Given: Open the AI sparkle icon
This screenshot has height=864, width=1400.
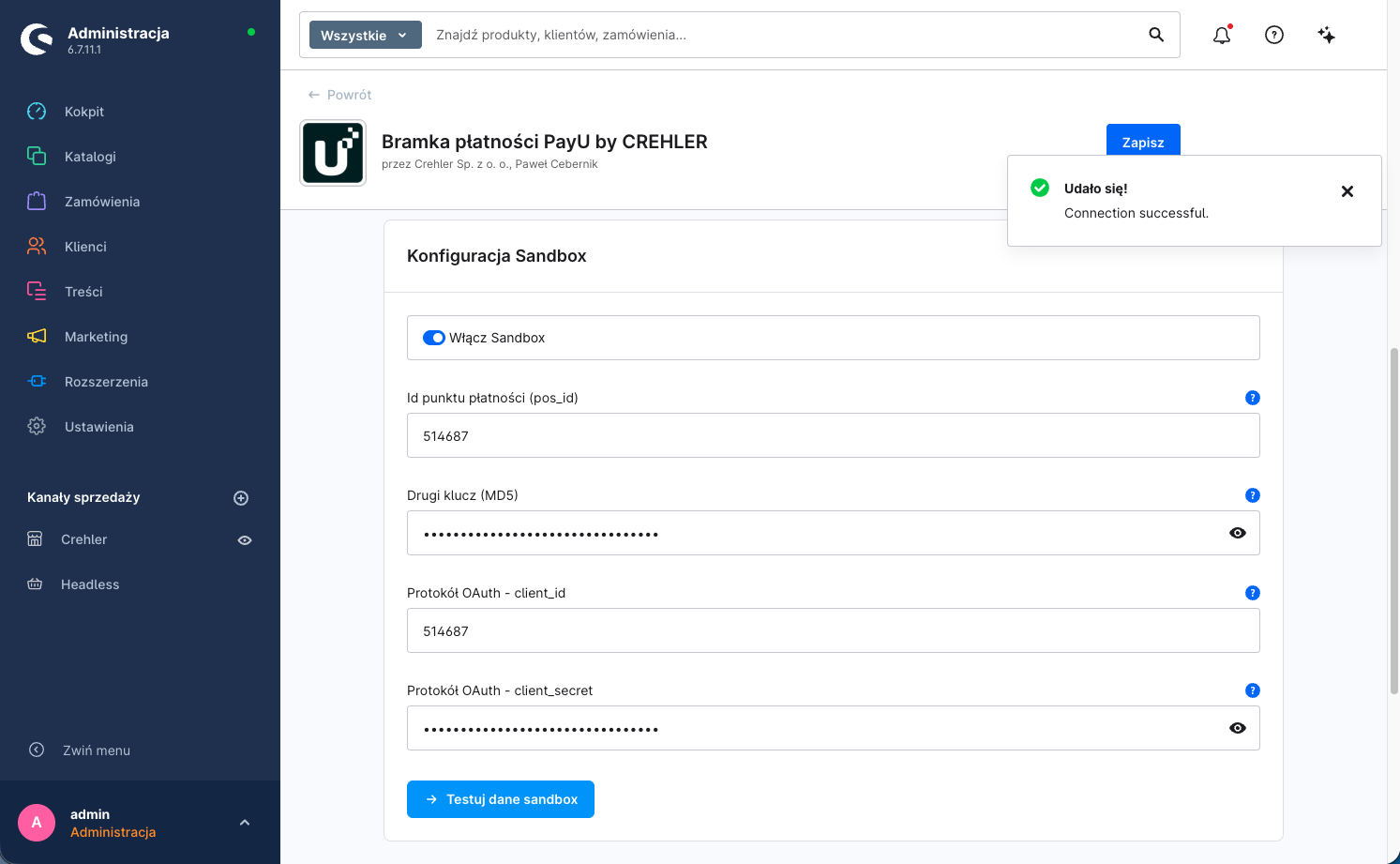Looking at the screenshot, I should pos(1326,35).
